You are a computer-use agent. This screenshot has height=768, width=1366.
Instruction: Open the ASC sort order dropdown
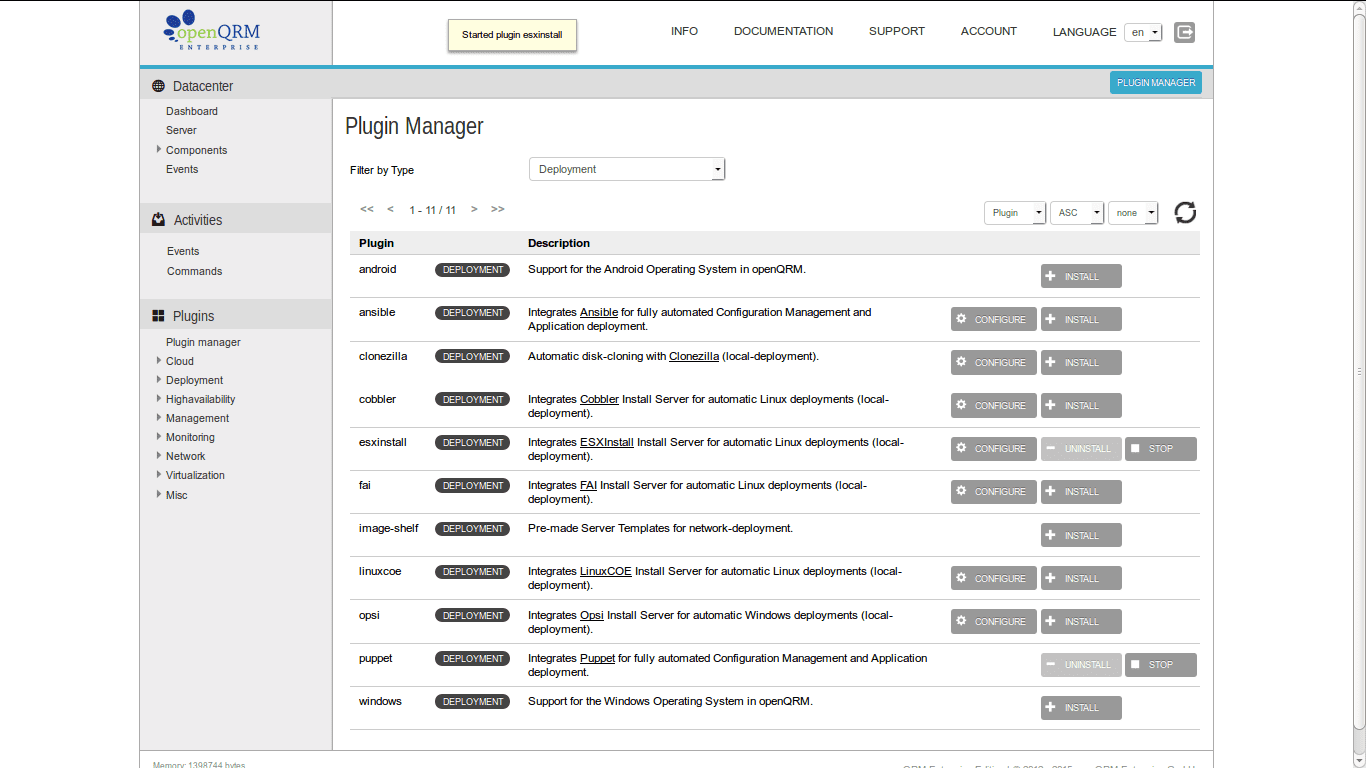coord(1077,212)
